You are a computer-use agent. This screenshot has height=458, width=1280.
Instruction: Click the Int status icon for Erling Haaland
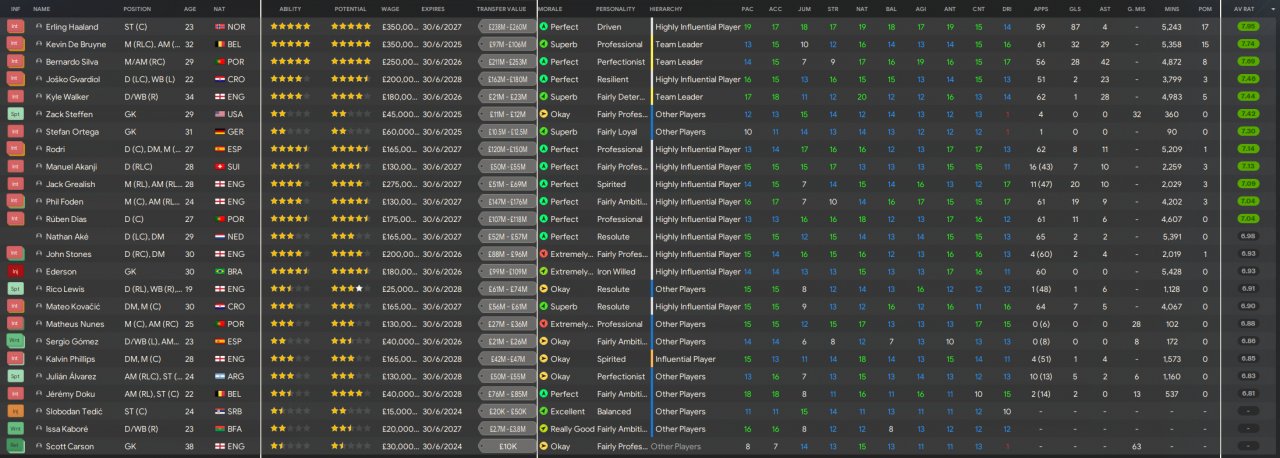pyautogui.click(x=15, y=27)
